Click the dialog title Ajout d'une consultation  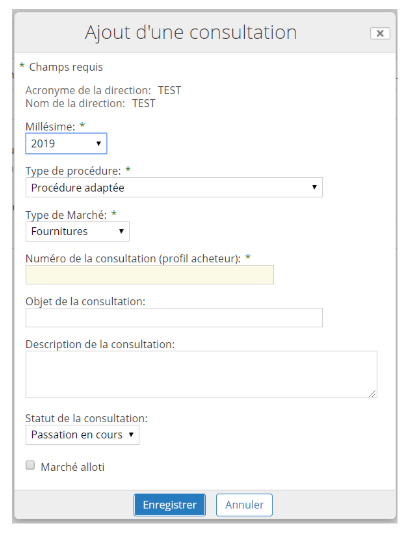[x=191, y=32]
